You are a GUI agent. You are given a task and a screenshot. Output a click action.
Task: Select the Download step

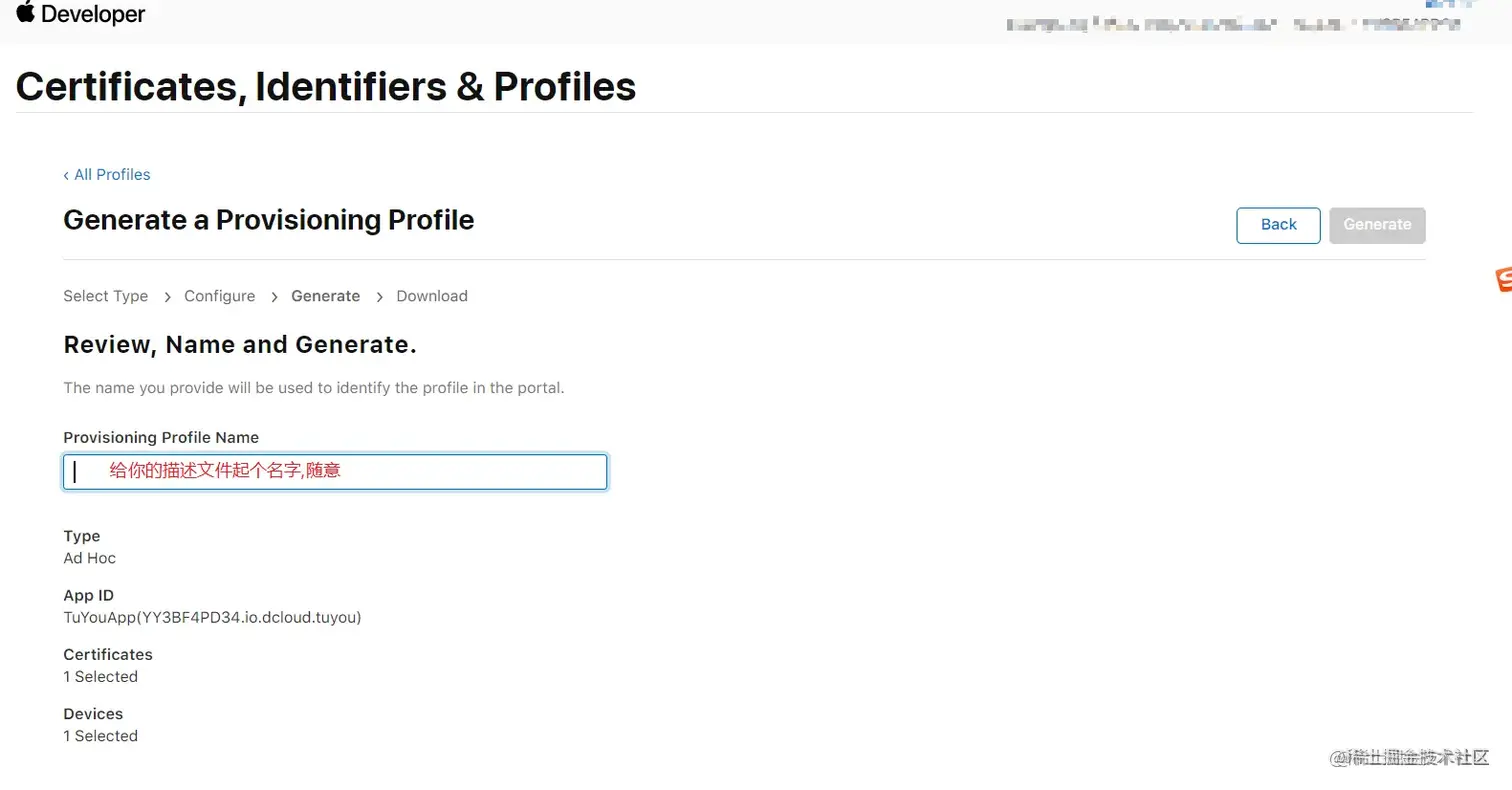point(432,296)
